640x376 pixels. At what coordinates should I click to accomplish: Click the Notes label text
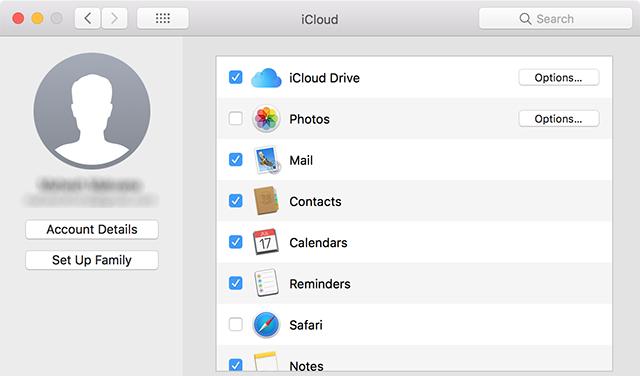point(307,366)
